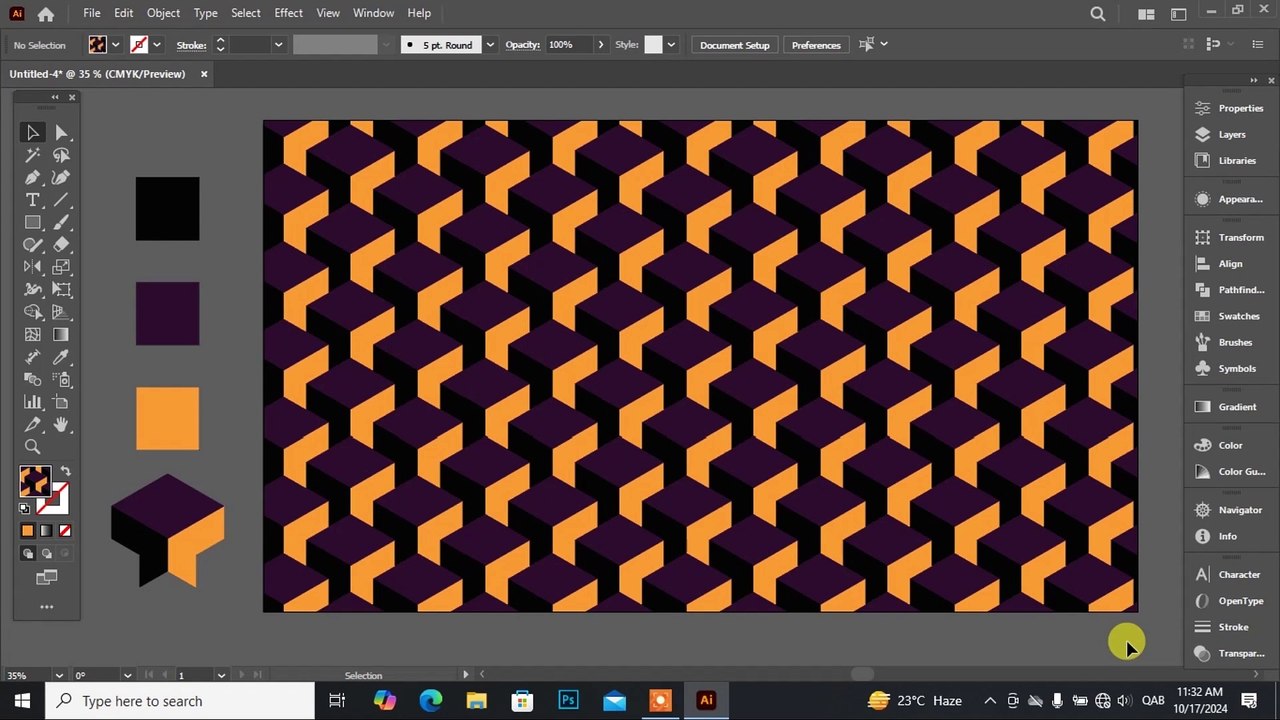Open the Window menu
This screenshot has height=720, width=1280.
pyautogui.click(x=373, y=13)
